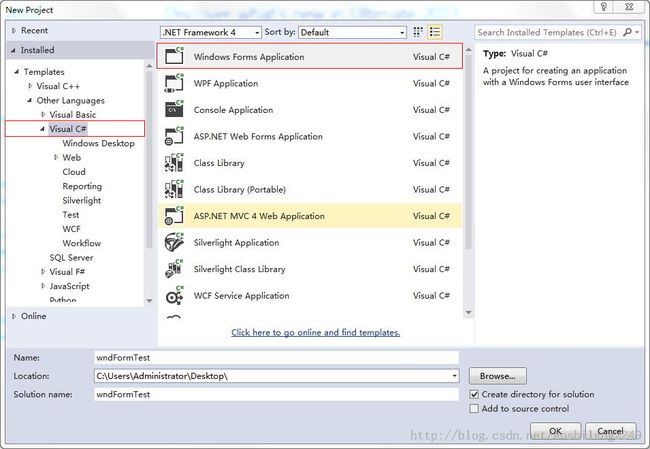The height and width of the screenshot is (449, 650).
Task: Select Workflow category in the tree
Action: (x=82, y=243)
